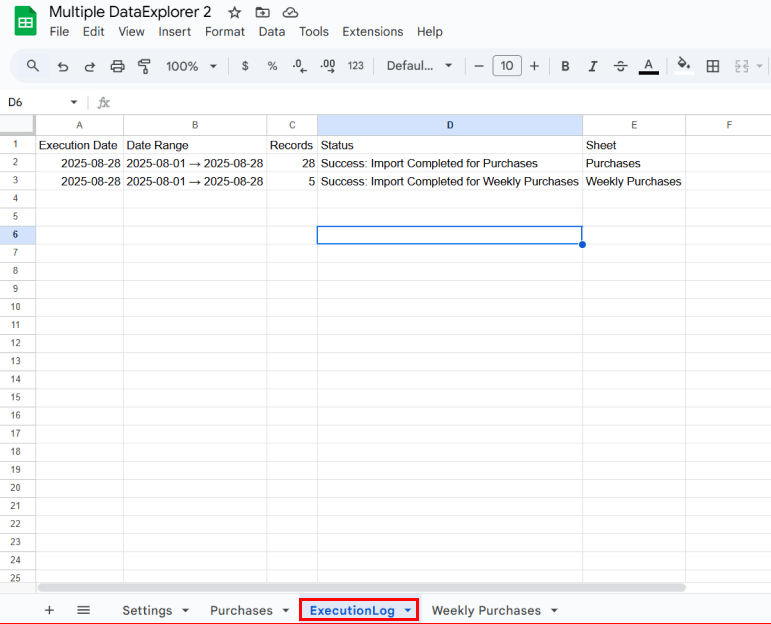
Task: Switch to the Settings sheet tab
Action: tap(147, 610)
